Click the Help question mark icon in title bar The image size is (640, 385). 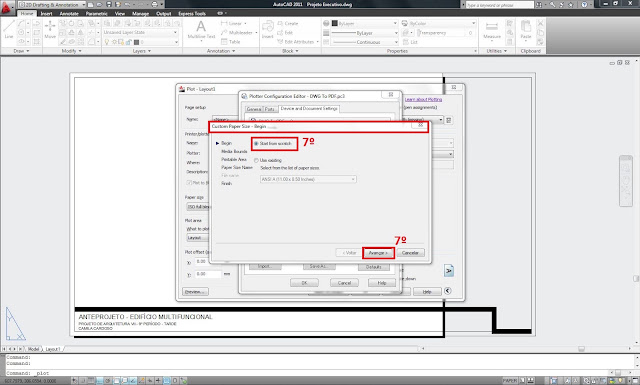click(x=584, y=4)
